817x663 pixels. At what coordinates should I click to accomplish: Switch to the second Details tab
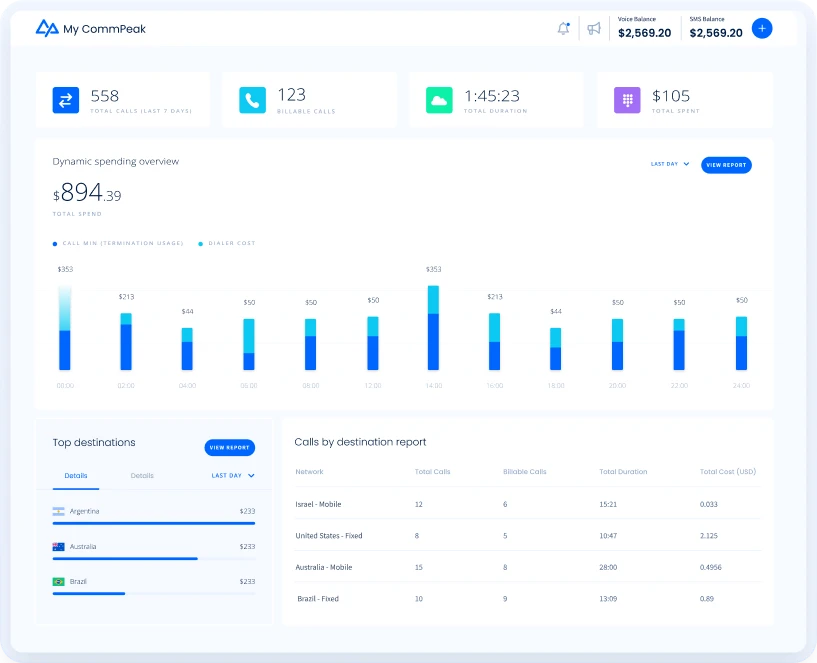(142, 476)
